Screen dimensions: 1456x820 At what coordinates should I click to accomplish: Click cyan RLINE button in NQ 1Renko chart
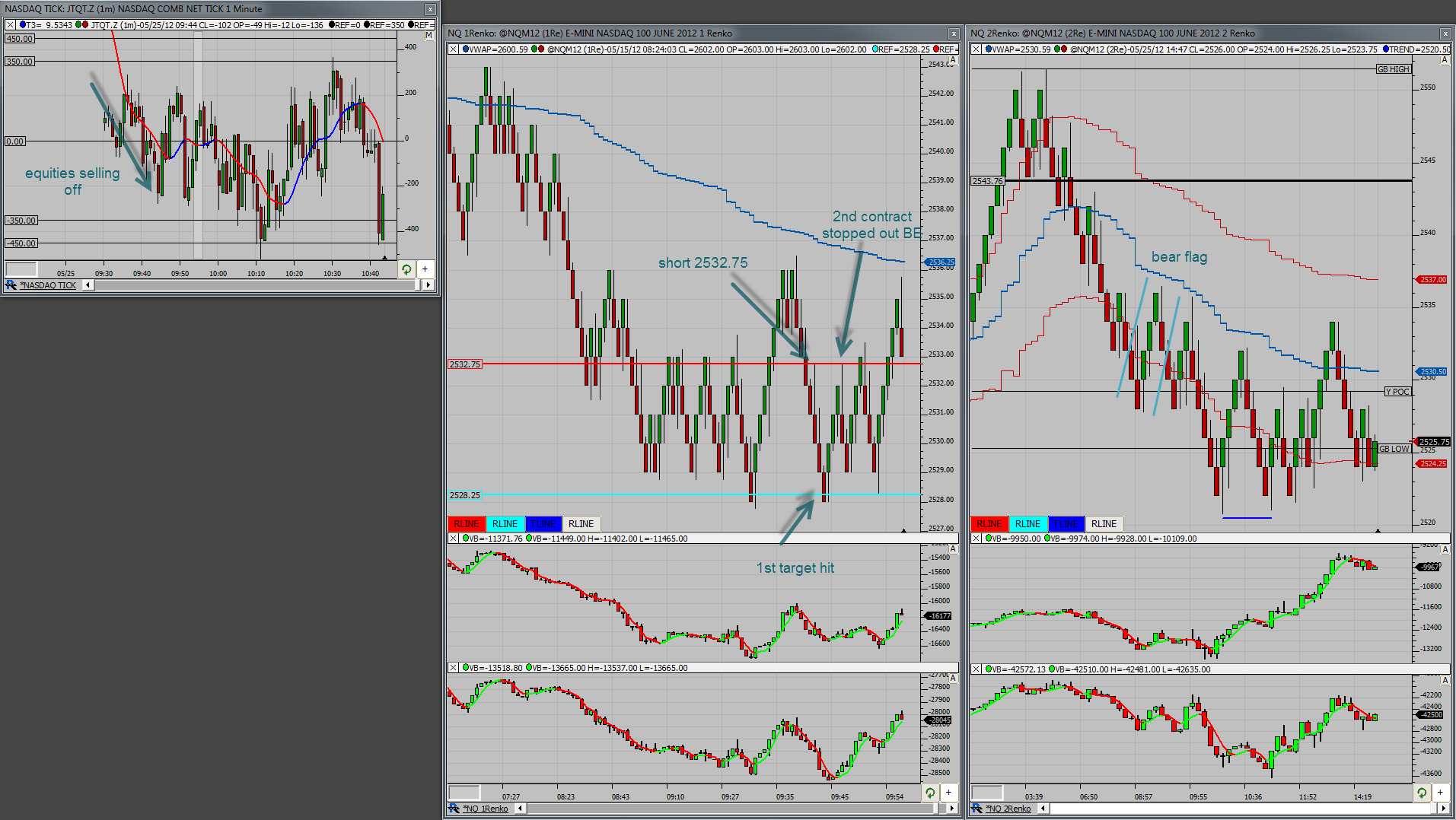[x=505, y=524]
